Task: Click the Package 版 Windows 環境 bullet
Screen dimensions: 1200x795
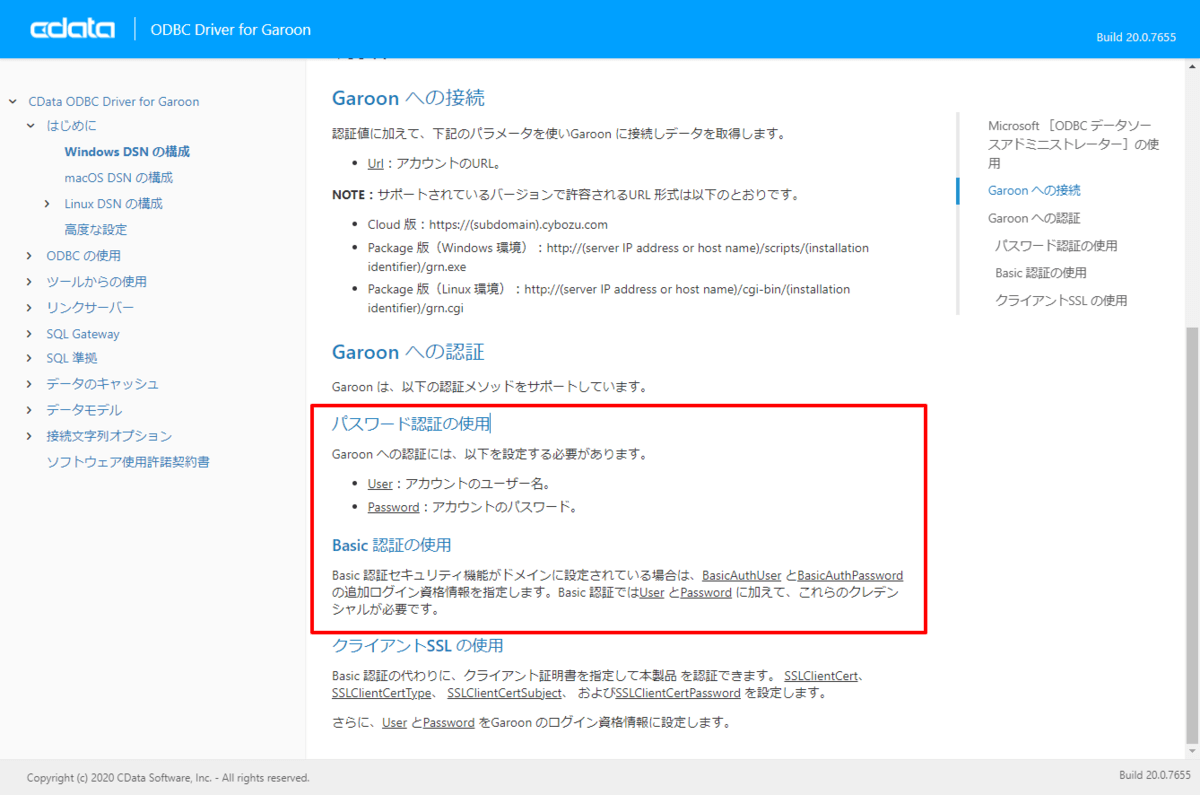Action: pyautogui.click(x=618, y=257)
